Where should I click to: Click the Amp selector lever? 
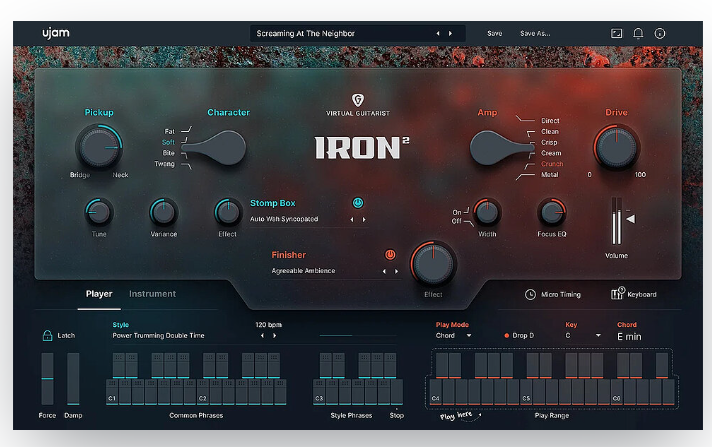[502, 148]
